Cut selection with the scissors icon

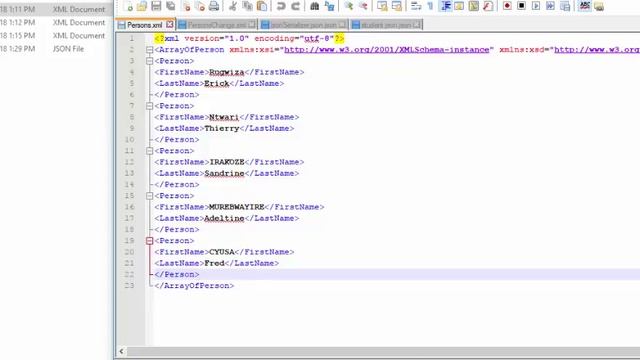(233, 6)
